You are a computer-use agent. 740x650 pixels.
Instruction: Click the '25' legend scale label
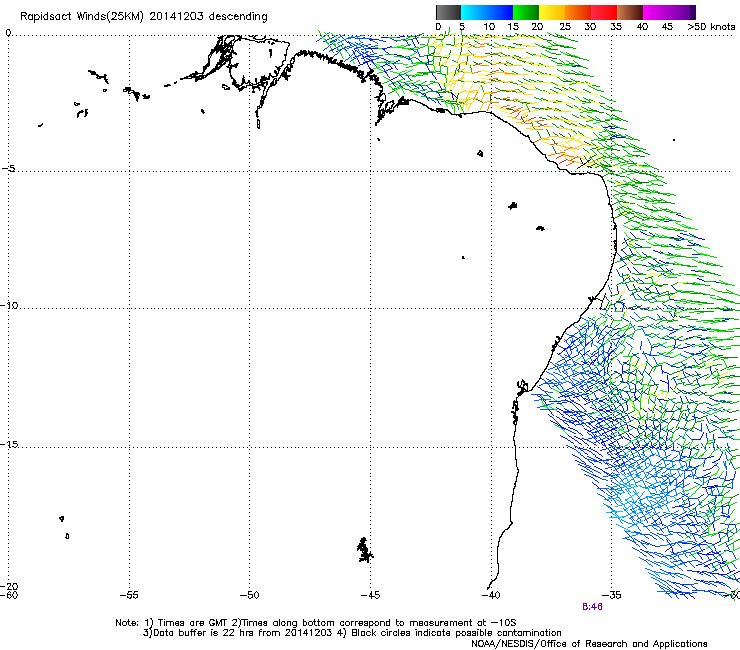click(565, 27)
